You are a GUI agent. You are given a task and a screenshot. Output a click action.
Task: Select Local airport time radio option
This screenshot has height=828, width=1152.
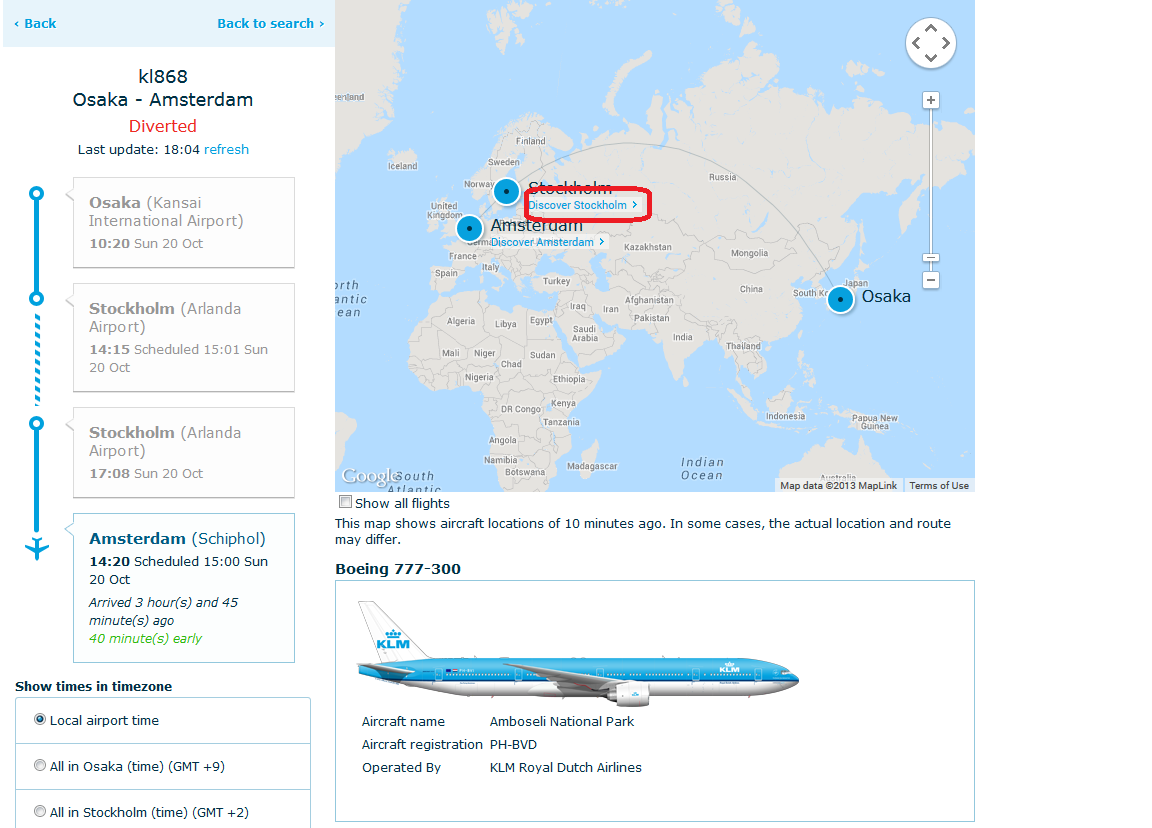point(40,720)
